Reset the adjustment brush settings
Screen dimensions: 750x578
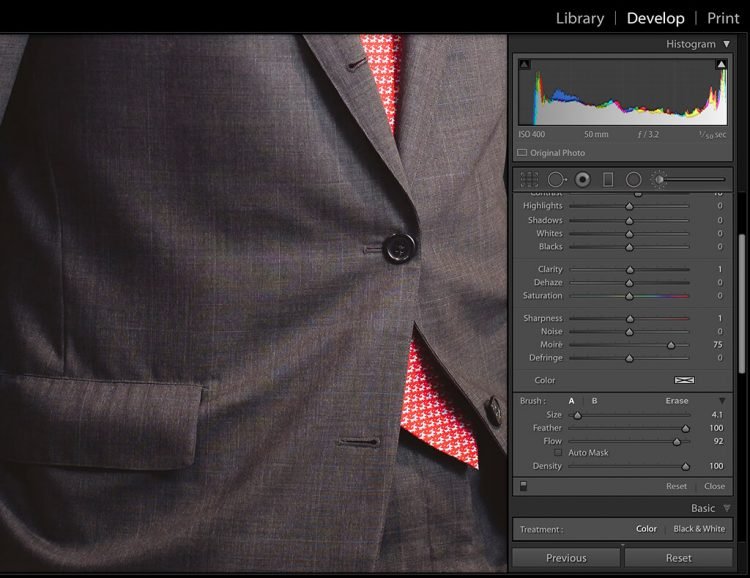click(676, 486)
